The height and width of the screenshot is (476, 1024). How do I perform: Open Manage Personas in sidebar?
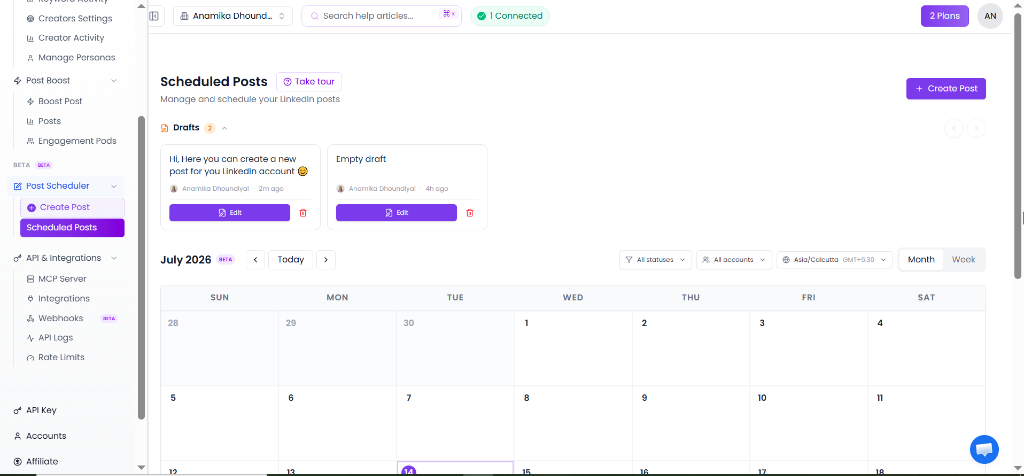71,57
